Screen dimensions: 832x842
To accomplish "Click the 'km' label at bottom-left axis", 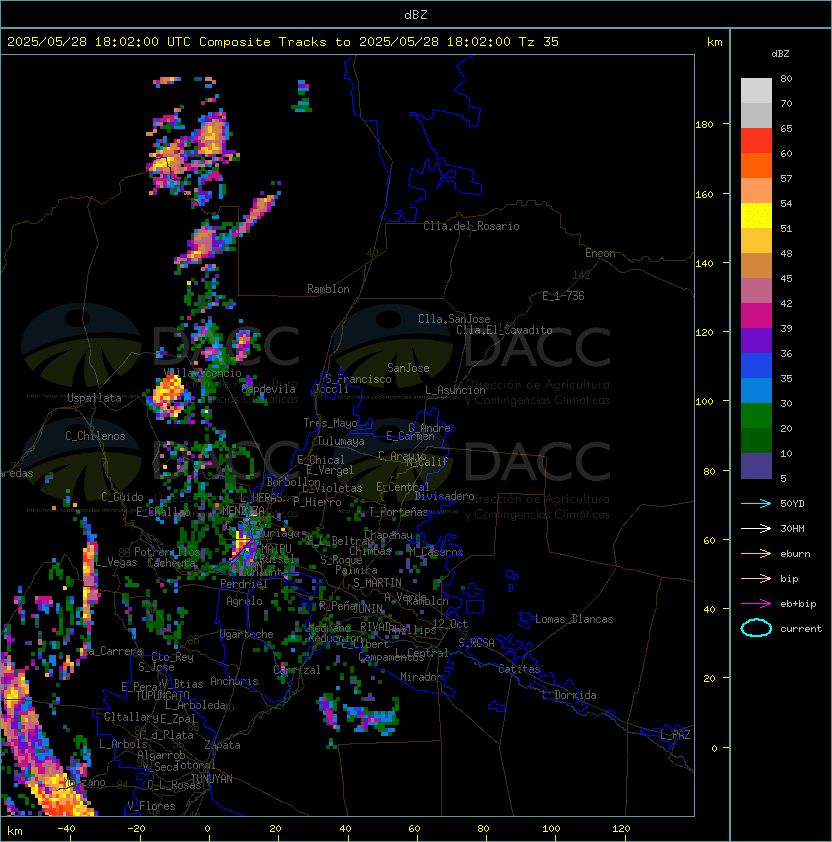I will [x=15, y=831].
